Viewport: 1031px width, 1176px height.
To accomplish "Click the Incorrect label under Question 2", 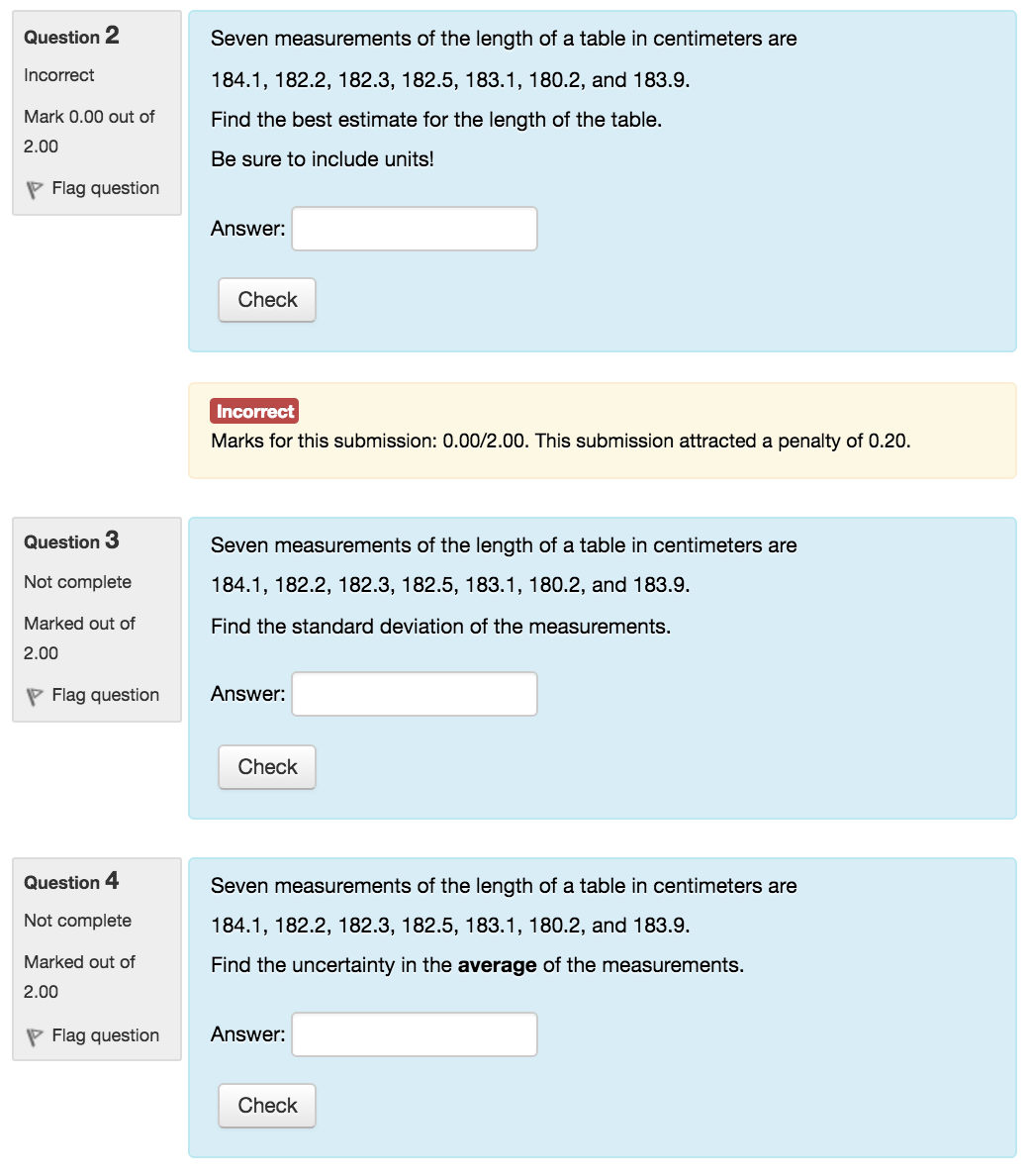I will pyautogui.click(x=58, y=75).
